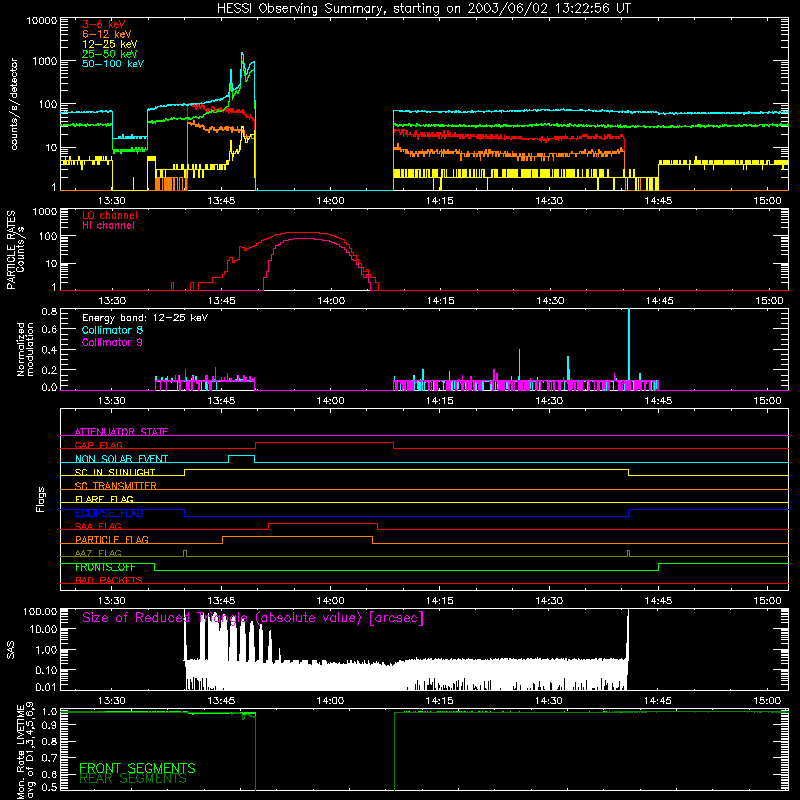Click the vertical Flags axis title
Screen dimensions: 800x800
pyautogui.click(x=41, y=499)
